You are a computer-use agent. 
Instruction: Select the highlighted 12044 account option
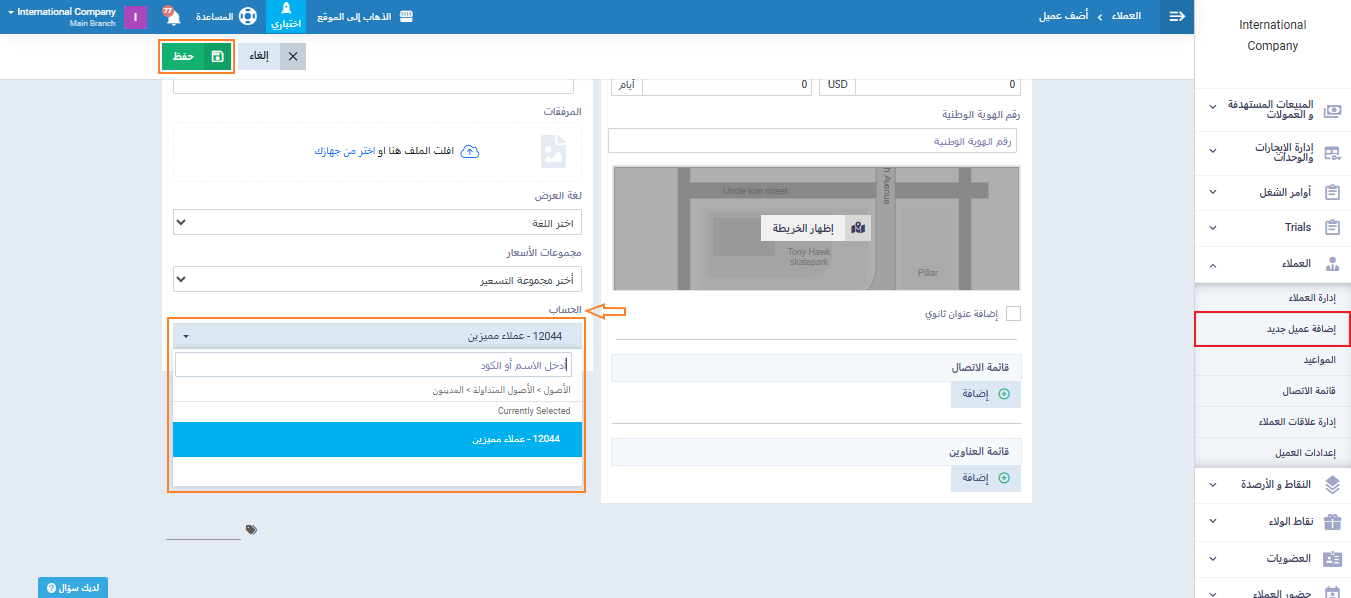(378, 439)
